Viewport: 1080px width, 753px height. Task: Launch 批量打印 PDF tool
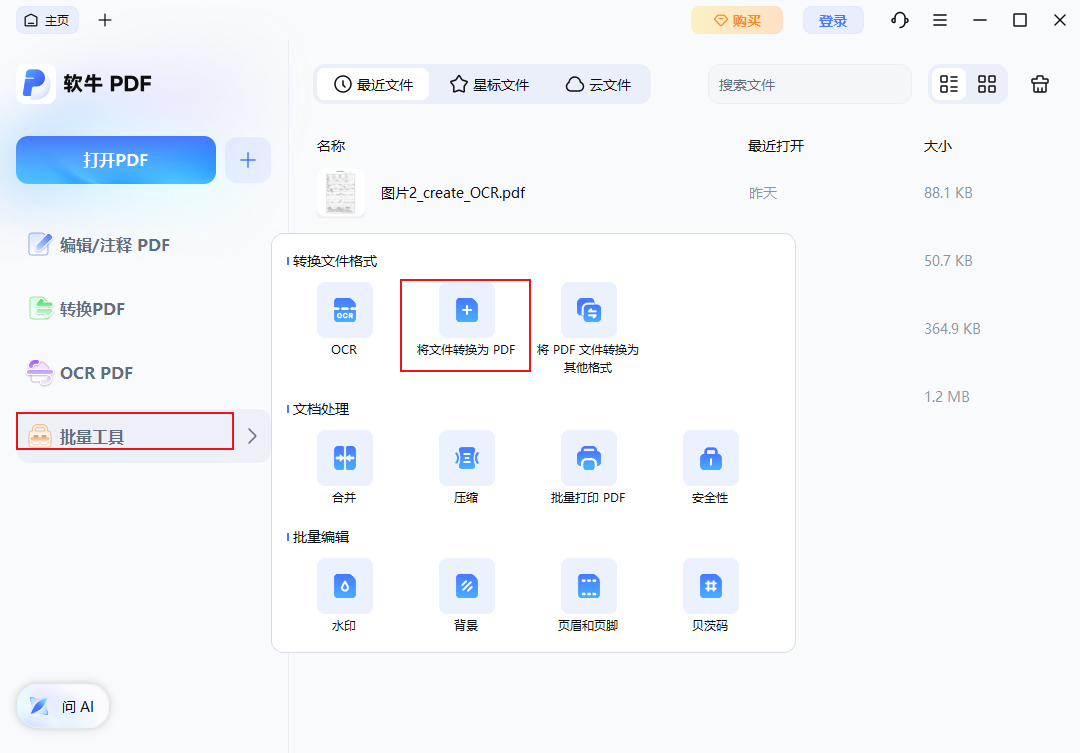(x=588, y=458)
